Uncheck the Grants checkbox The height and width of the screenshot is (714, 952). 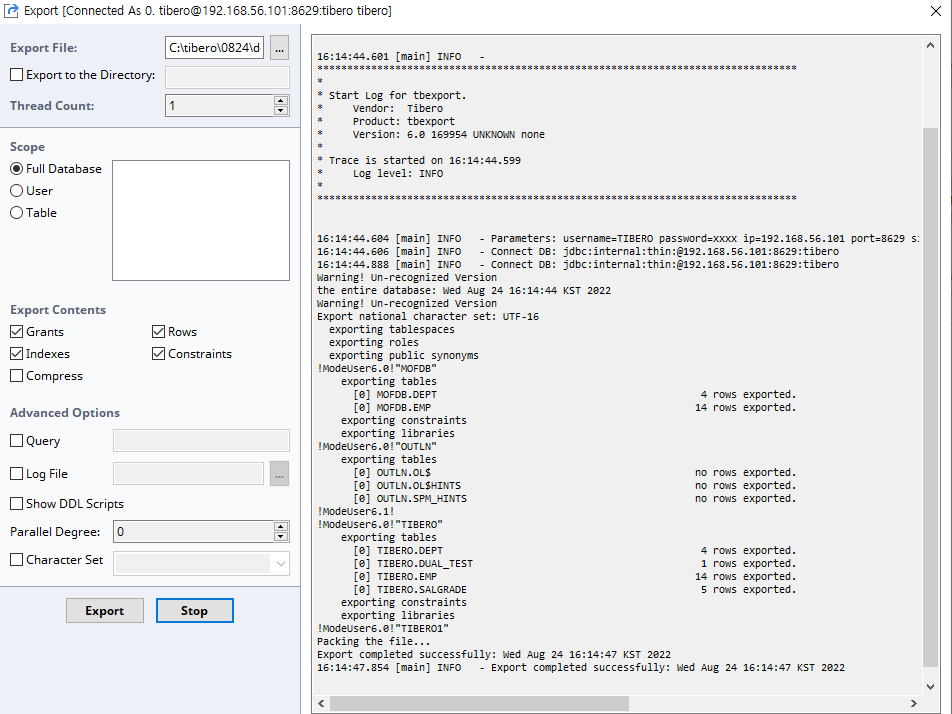17,332
